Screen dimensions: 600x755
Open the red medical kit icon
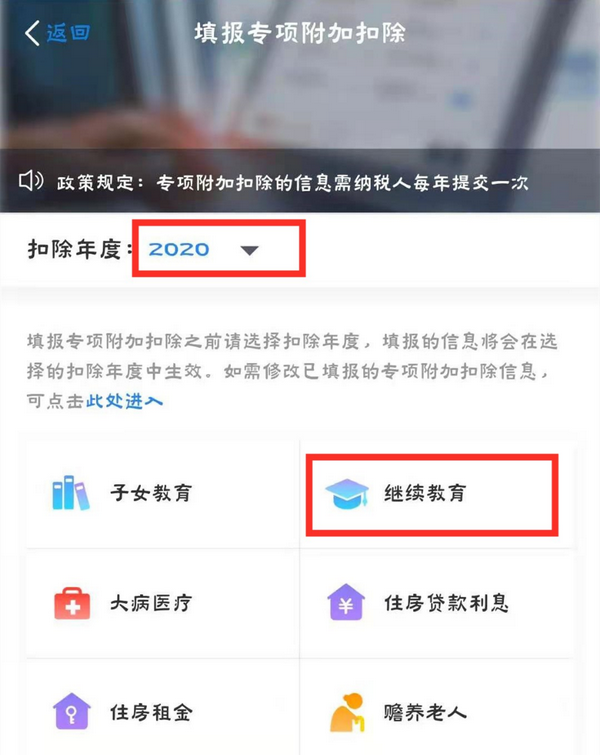(x=72, y=603)
